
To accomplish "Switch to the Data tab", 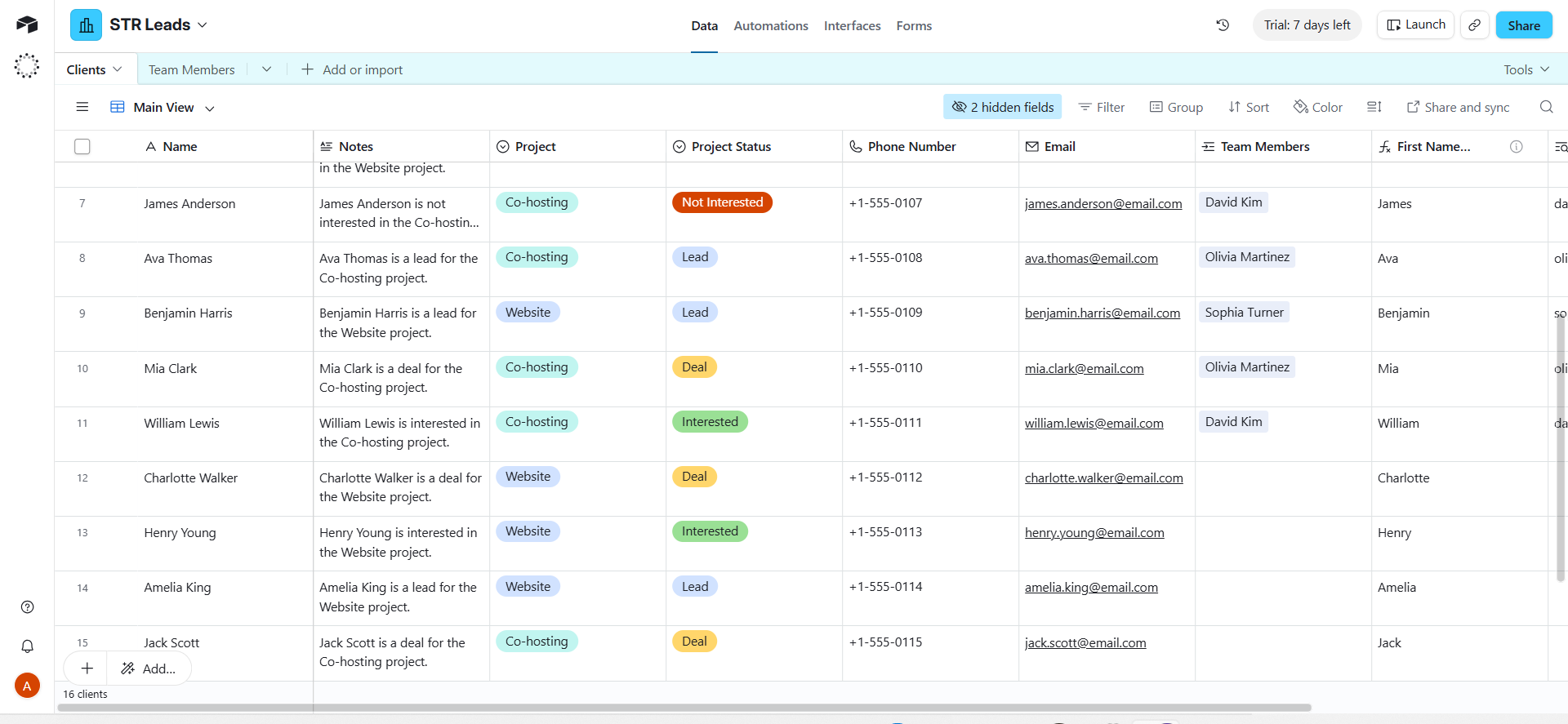I will click(x=705, y=26).
